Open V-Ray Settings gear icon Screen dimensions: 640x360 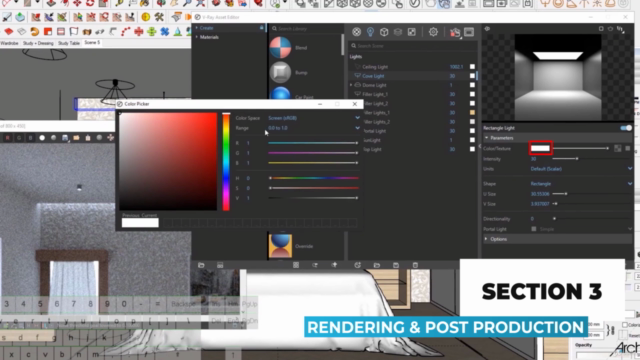[433, 32]
